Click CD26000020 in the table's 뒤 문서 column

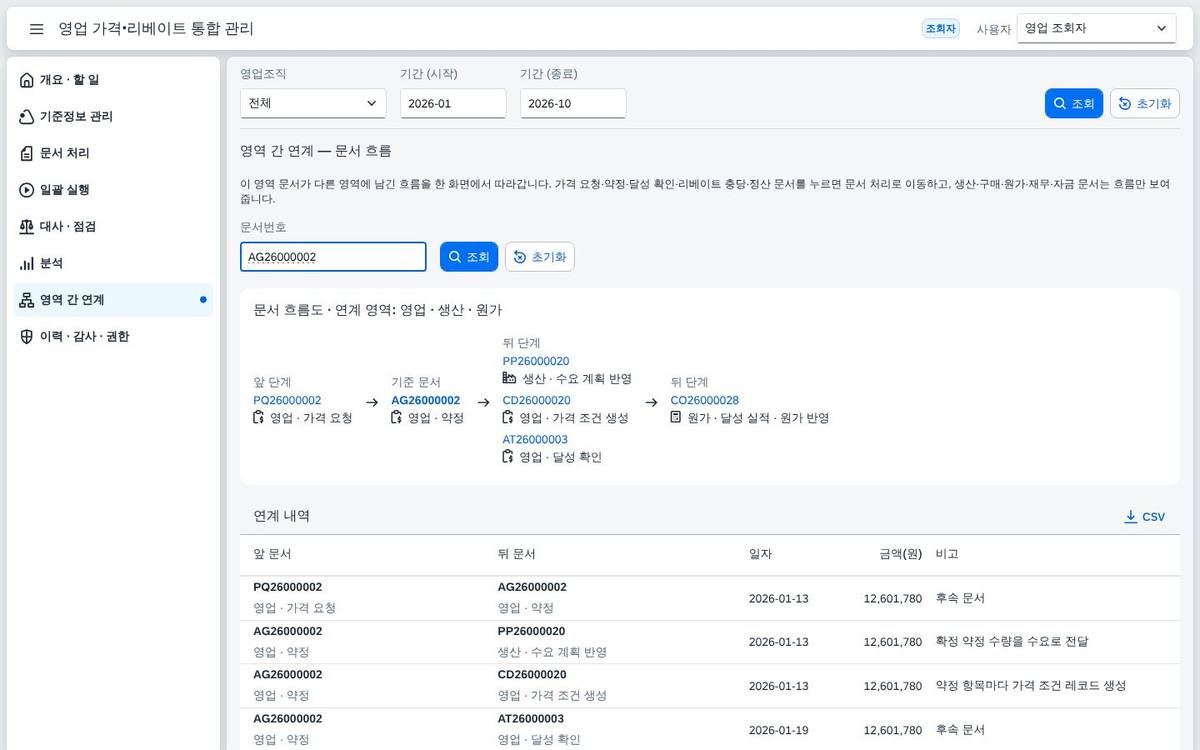[x=532, y=675]
